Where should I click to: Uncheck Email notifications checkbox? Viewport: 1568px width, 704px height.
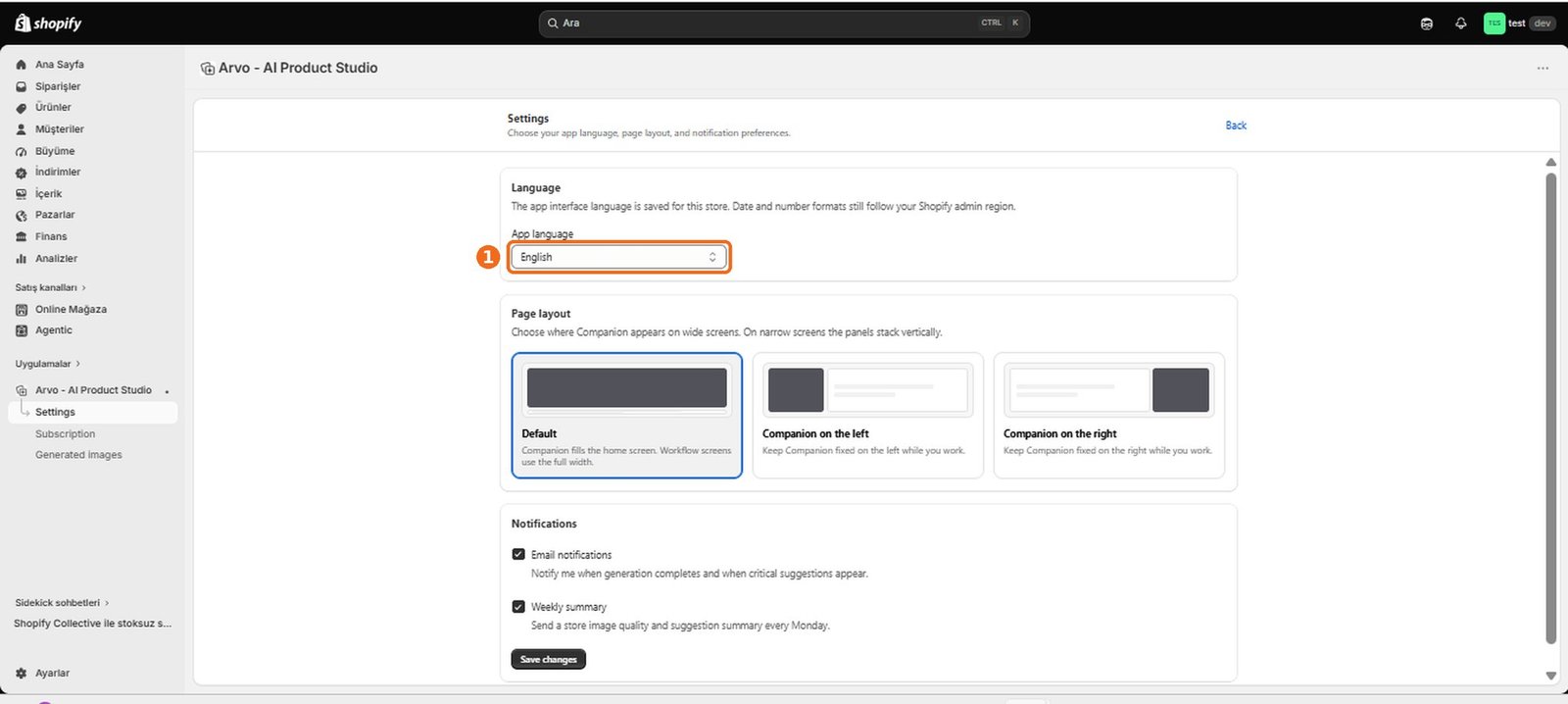(x=518, y=554)
